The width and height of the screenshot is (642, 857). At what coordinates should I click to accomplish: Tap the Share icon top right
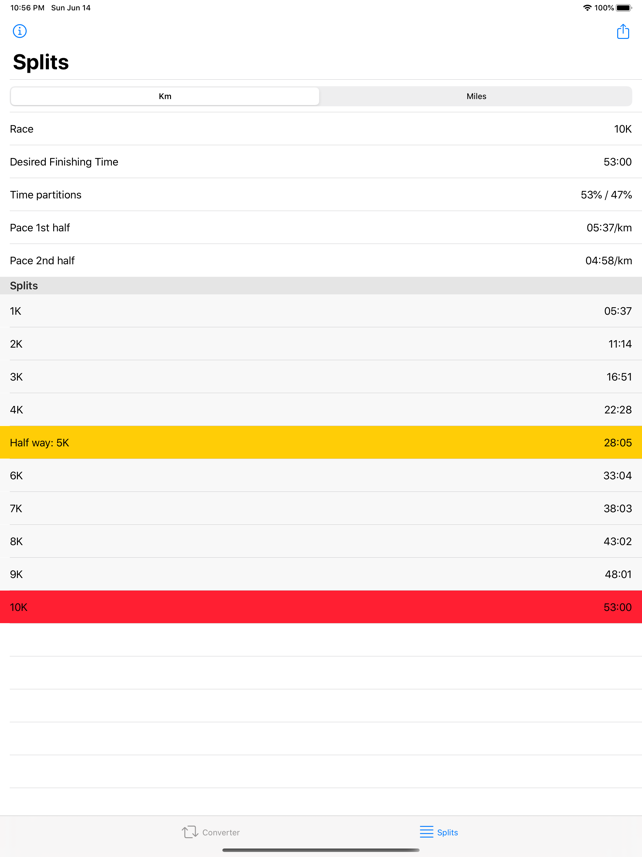point(623,31)
